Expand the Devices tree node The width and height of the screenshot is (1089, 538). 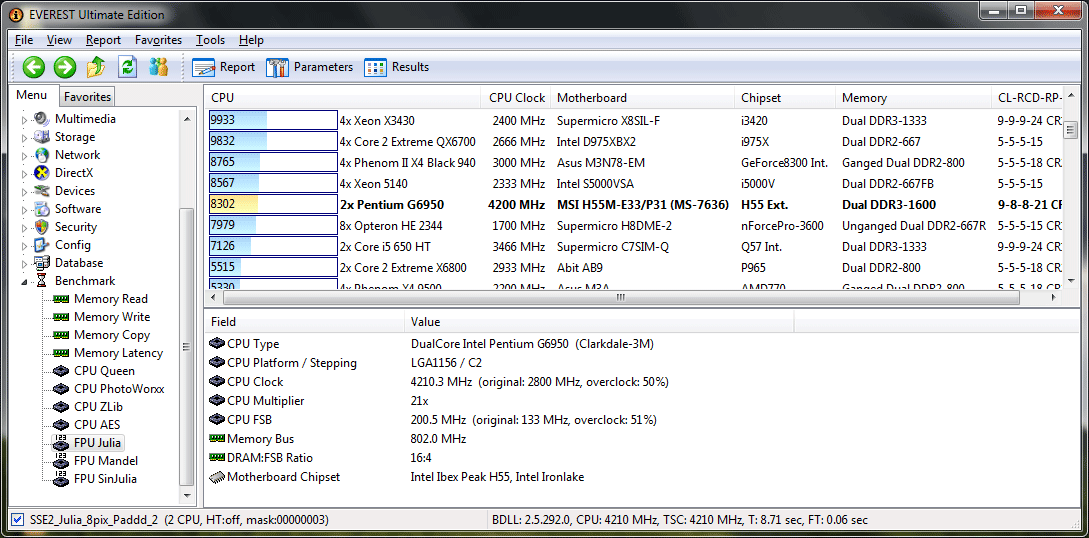tap(25, 192)
